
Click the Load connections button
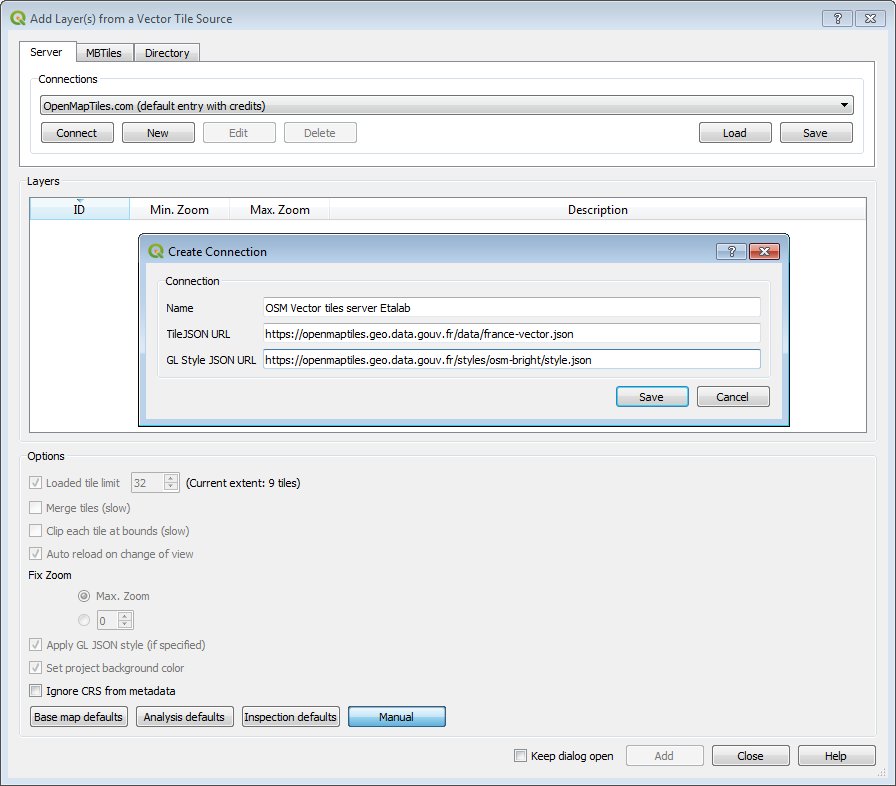pyautogui.click(x=735, y=133)
